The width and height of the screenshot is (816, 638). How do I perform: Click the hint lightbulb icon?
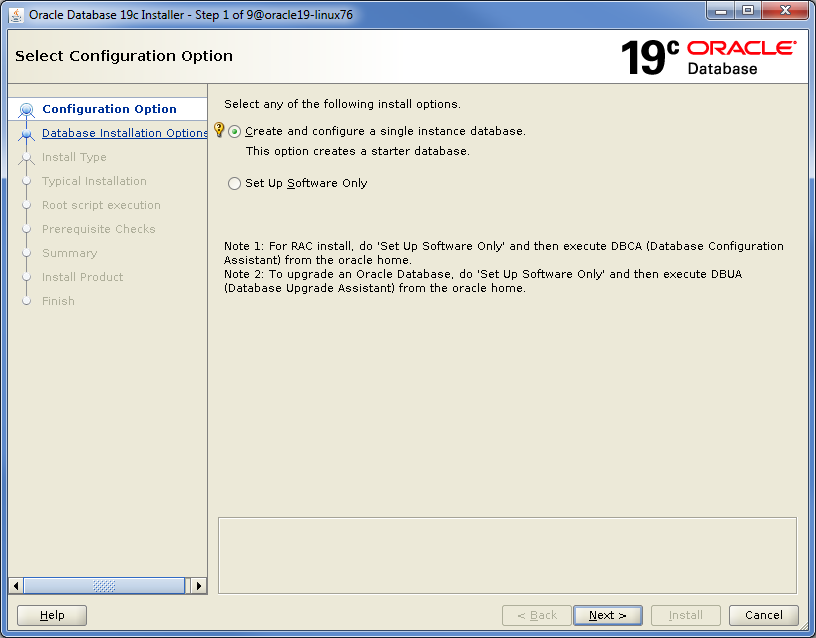point(219,129)
